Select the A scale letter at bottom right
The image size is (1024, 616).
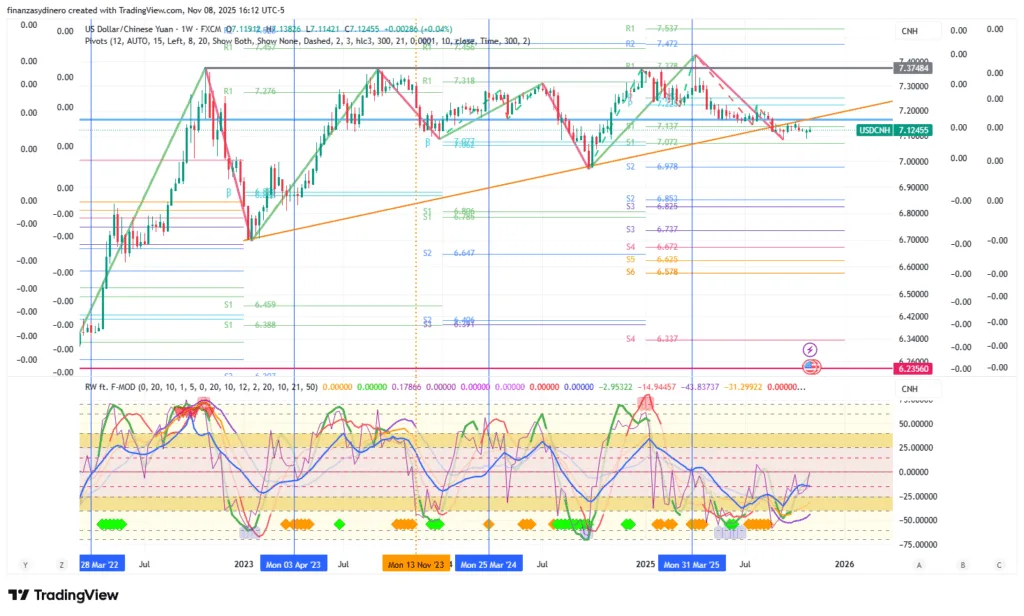919,565
